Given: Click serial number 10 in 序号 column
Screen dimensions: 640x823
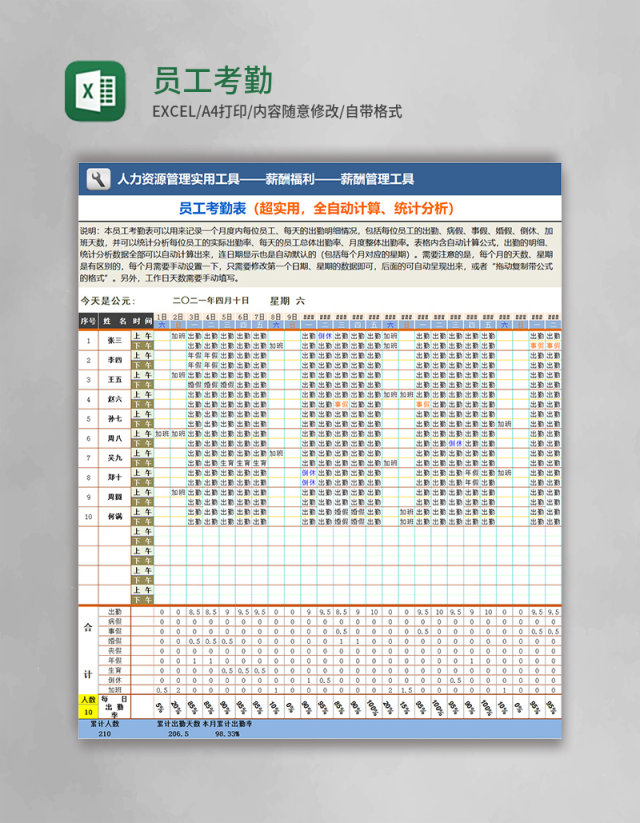Looking at the screenshot, I should 88,517.
